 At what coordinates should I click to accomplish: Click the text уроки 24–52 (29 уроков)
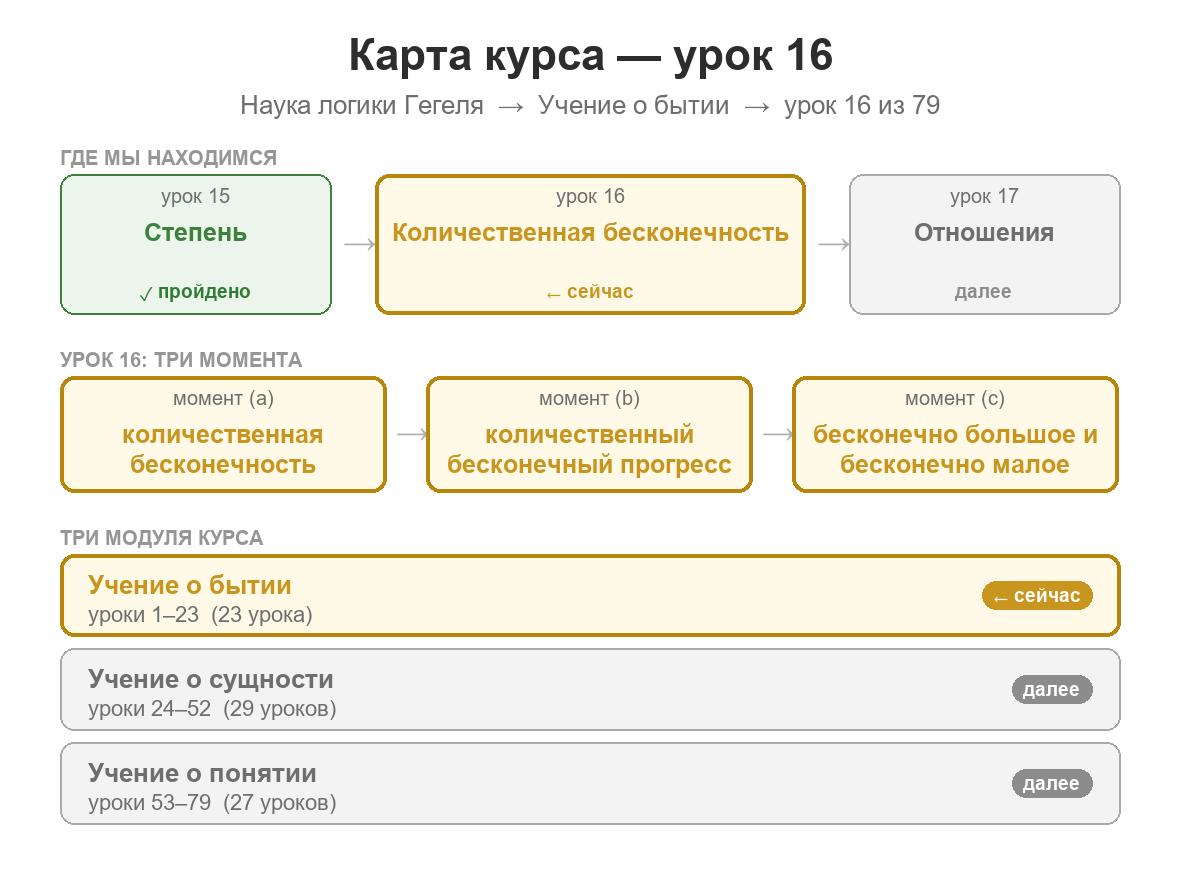click(x=212, y=709)
